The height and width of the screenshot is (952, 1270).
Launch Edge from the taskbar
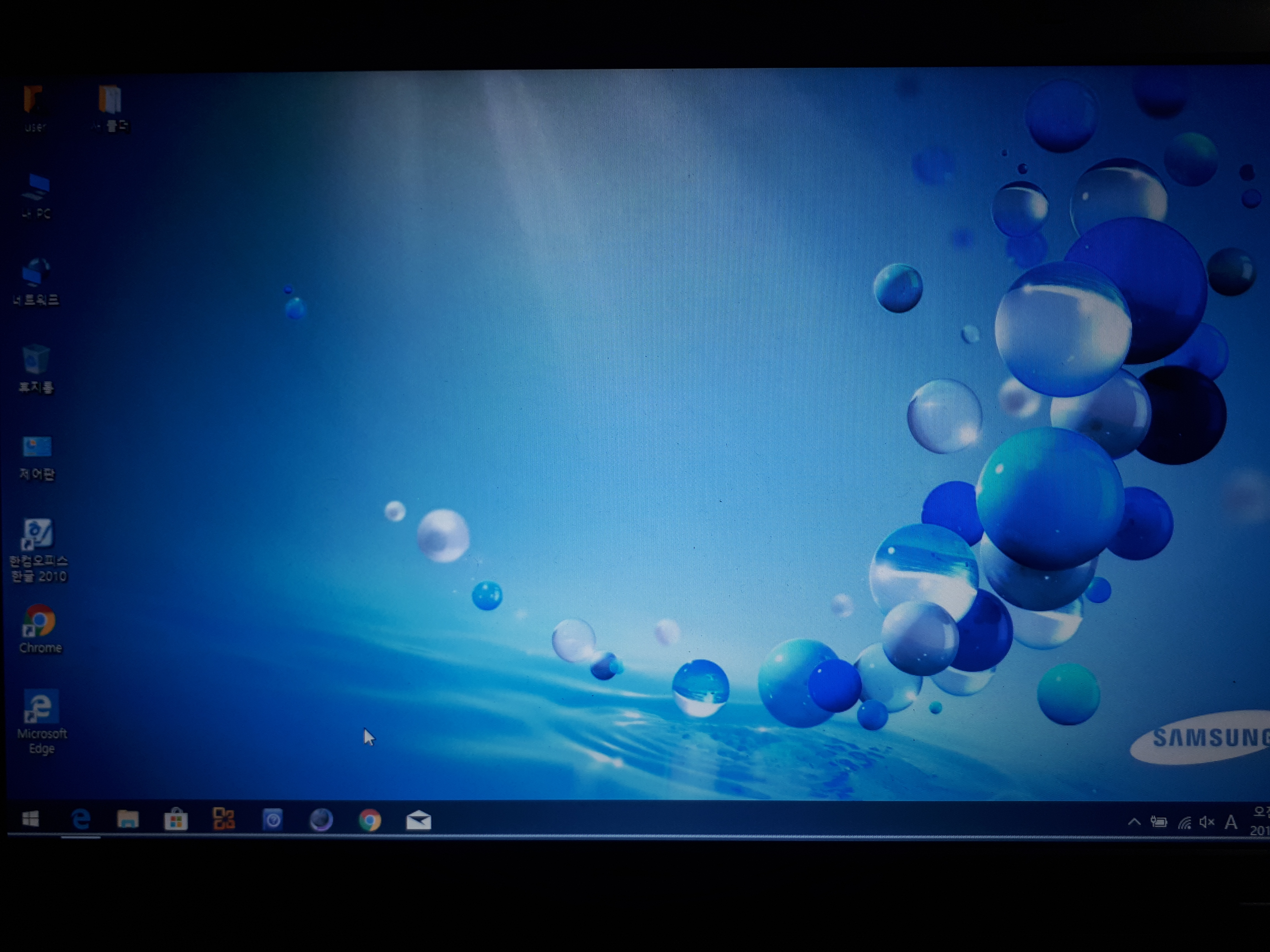(81, 820)
